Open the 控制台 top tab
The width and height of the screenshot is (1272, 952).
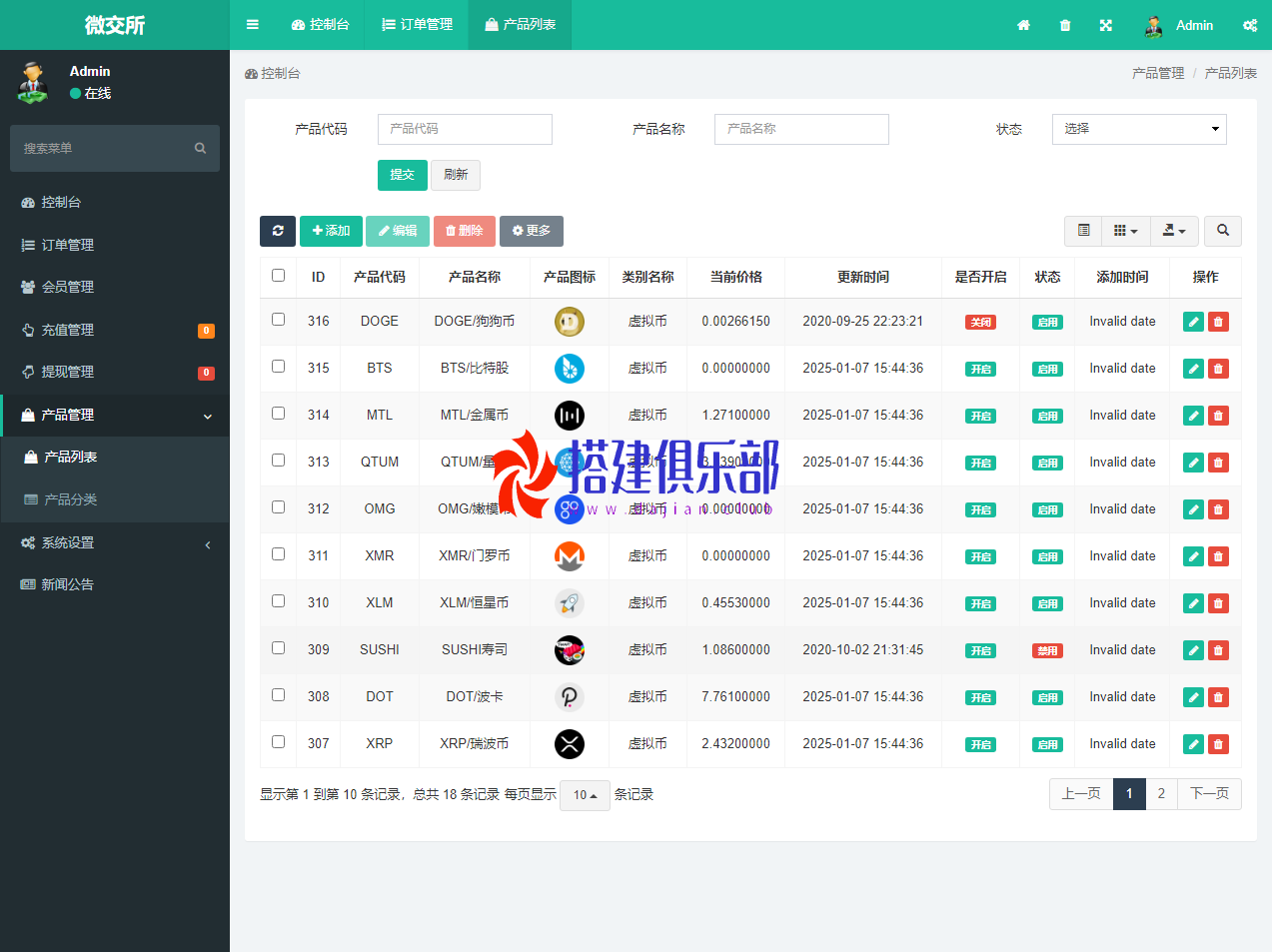coord(321,25)
